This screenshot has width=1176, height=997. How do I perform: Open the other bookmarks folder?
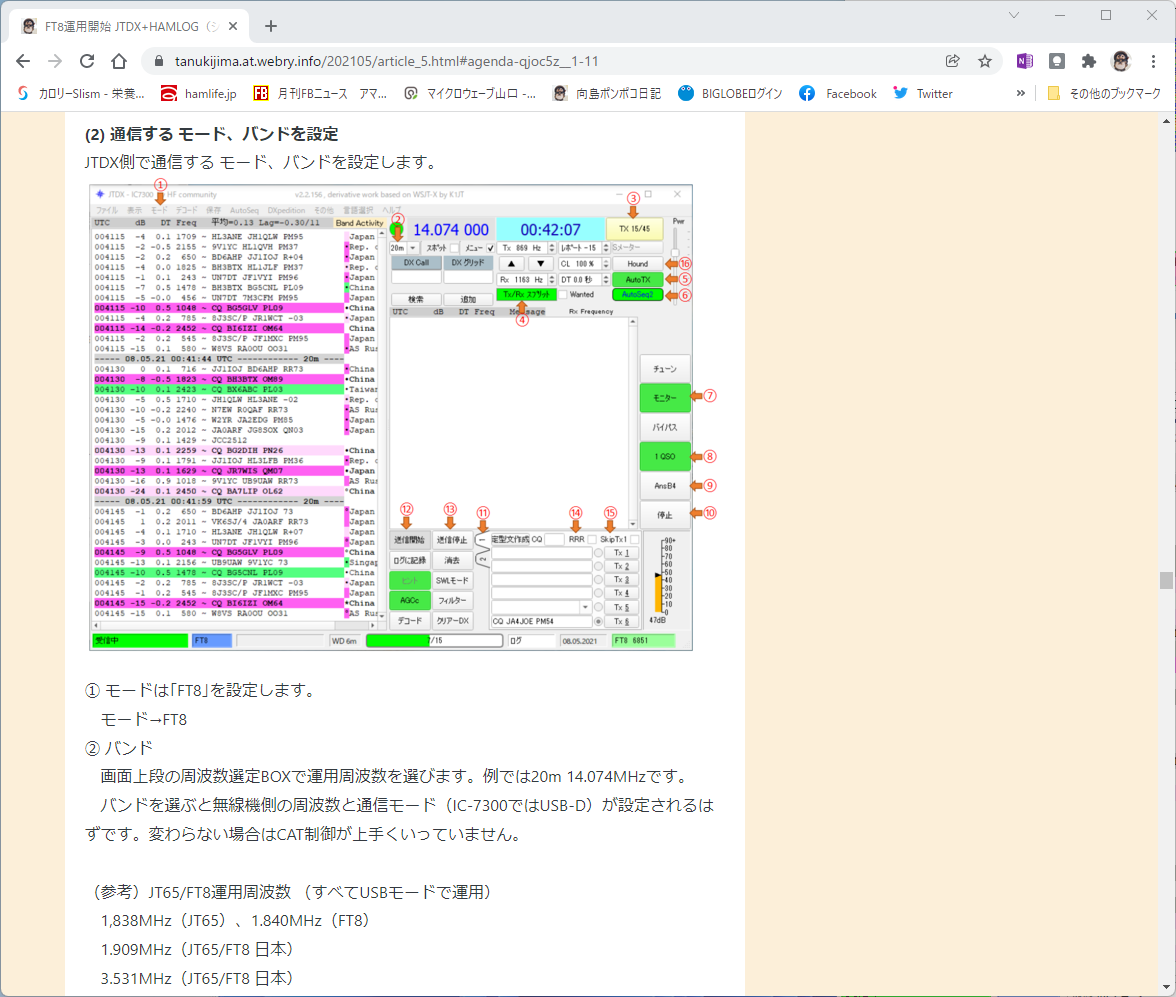pyautogui.click(x=1105, y=93)
